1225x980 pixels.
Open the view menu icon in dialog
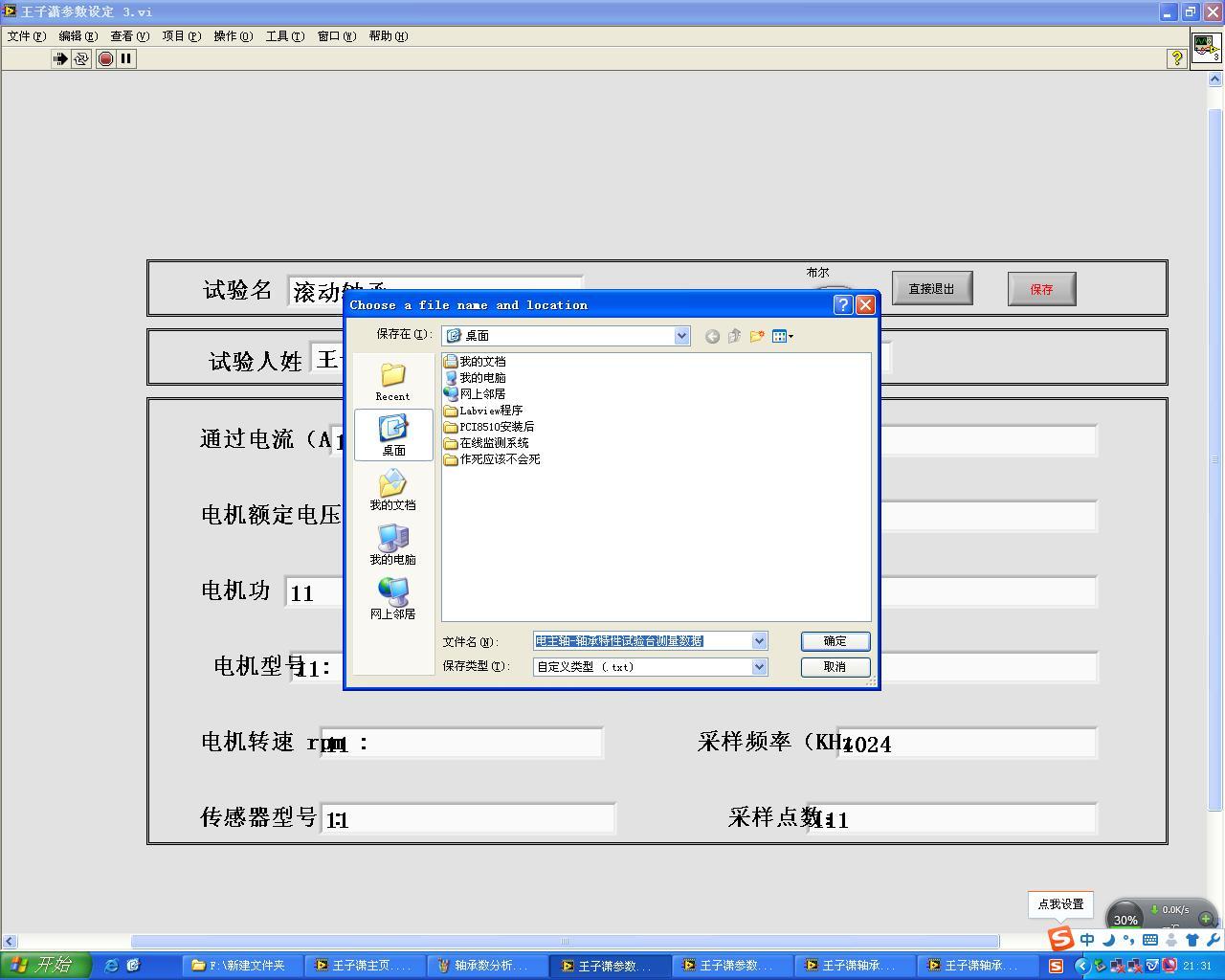[783, 336]
